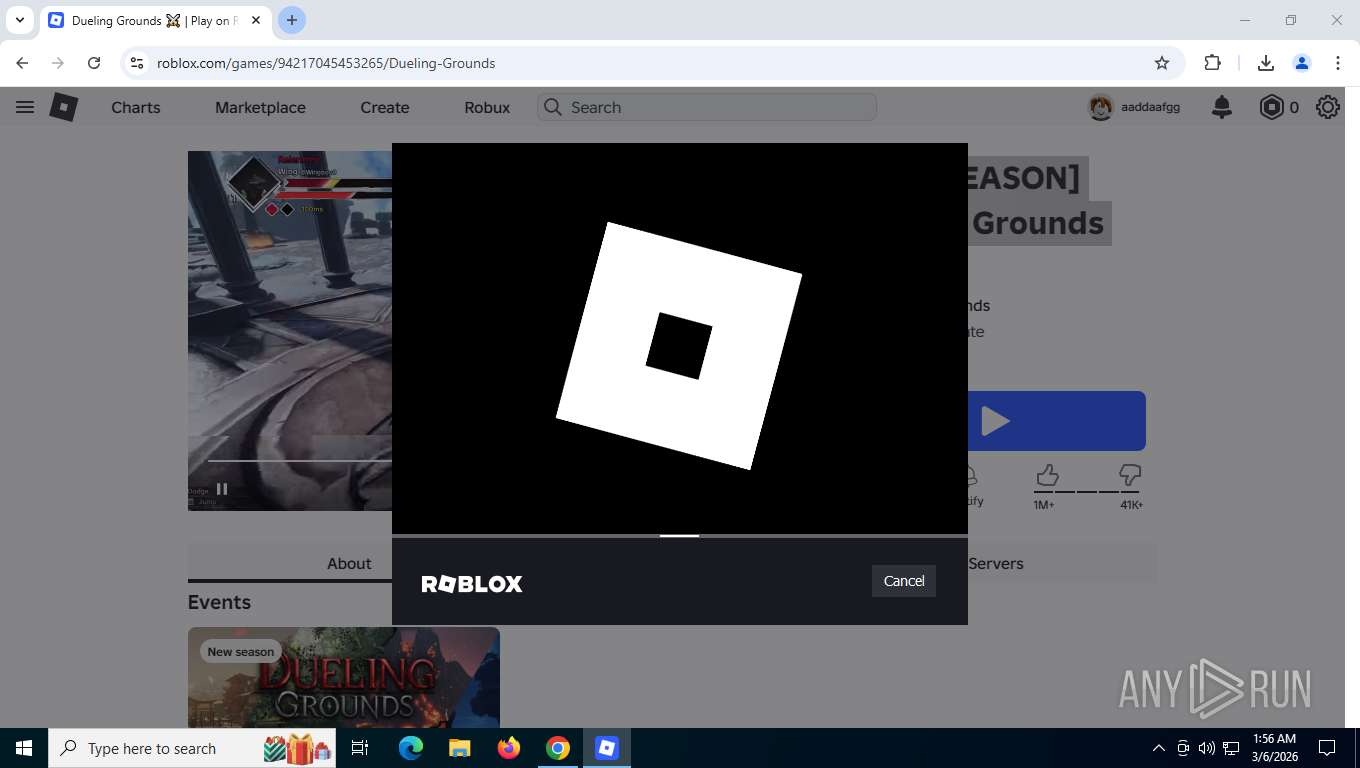Switch to the Servers tab
Image resolution: width=1360 pixels, height=768 pixels.
coord(996,563)
